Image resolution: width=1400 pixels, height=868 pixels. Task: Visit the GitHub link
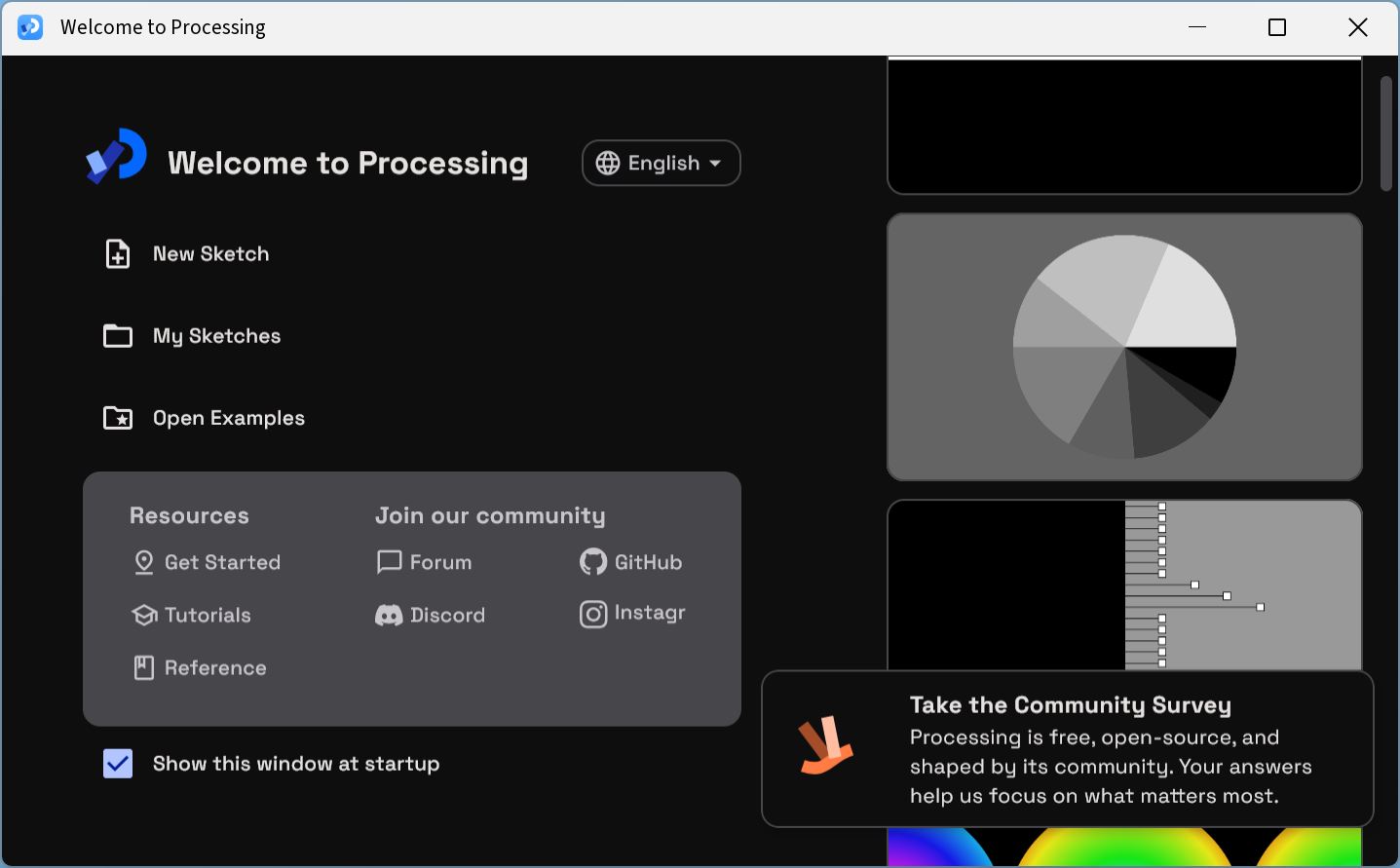click(x=631, y=562)
